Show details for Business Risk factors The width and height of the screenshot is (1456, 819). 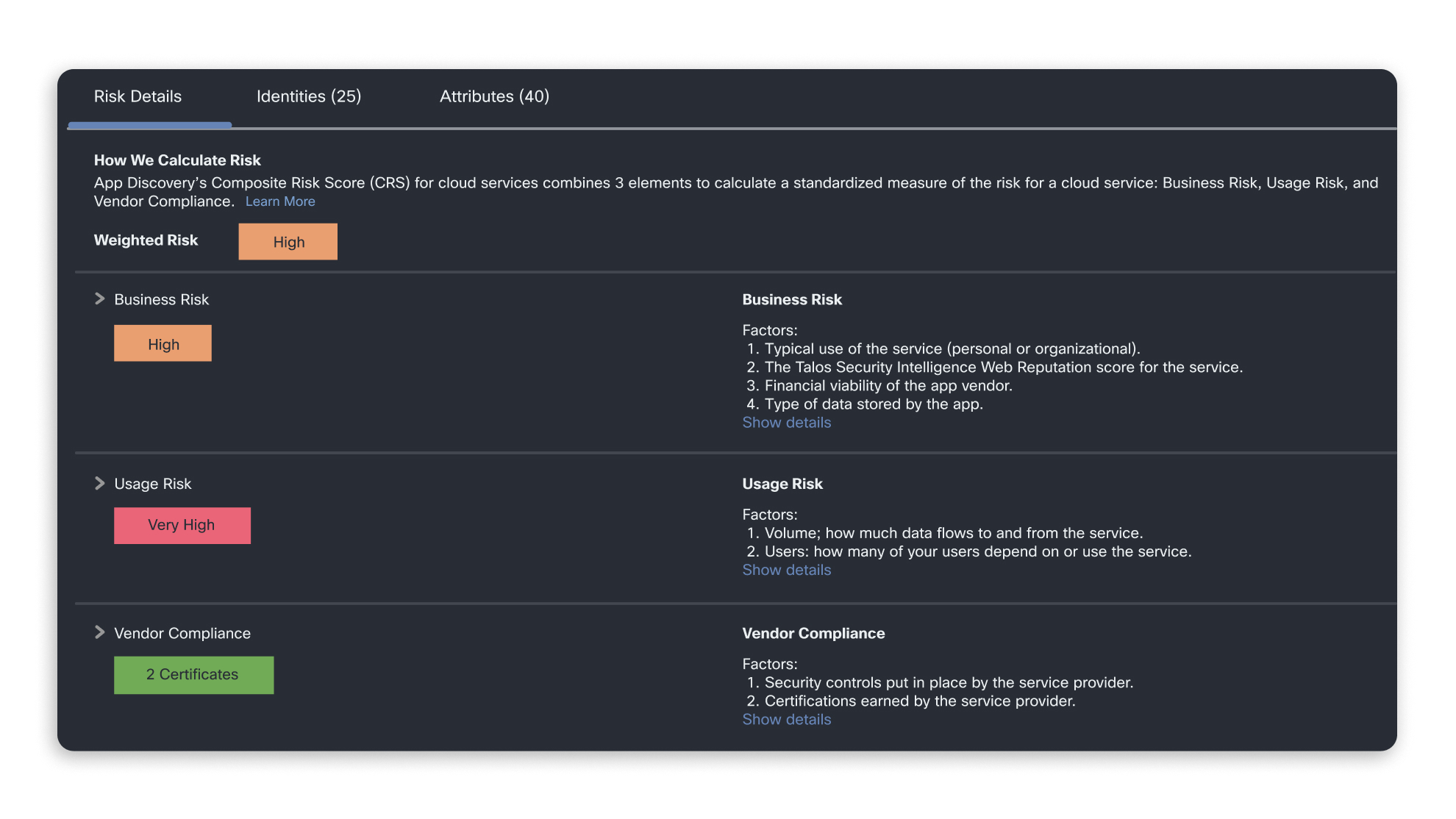pyautogui.click(x=786, y=423)
